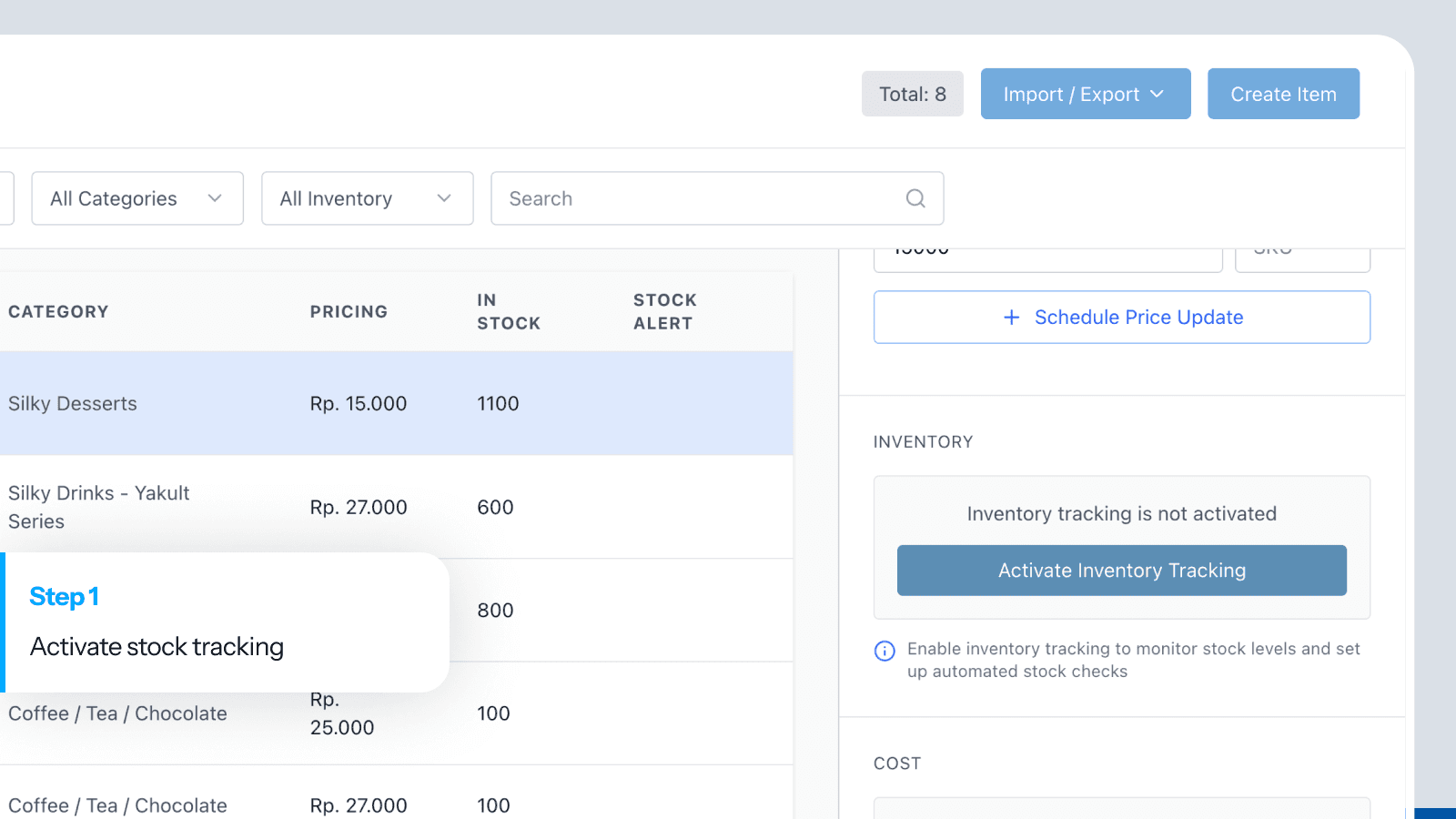The width and height of the screenshot is (1456, 819).
Task: Click the IN STOCK column header
Action: pos(509,311)
